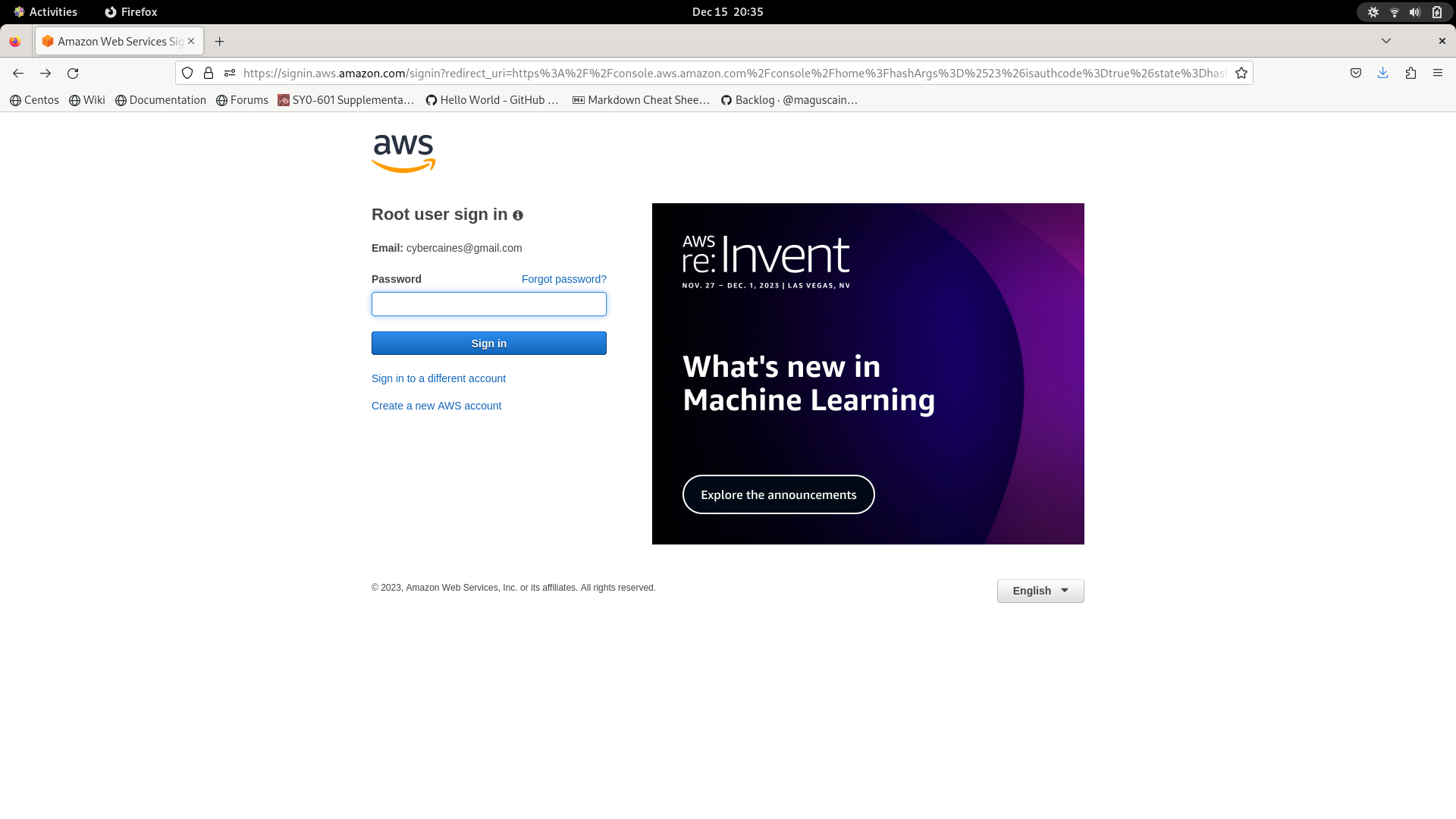Screen dimensions: 1456x819
Task: Go back to the previous page
Action: [18, 73]
